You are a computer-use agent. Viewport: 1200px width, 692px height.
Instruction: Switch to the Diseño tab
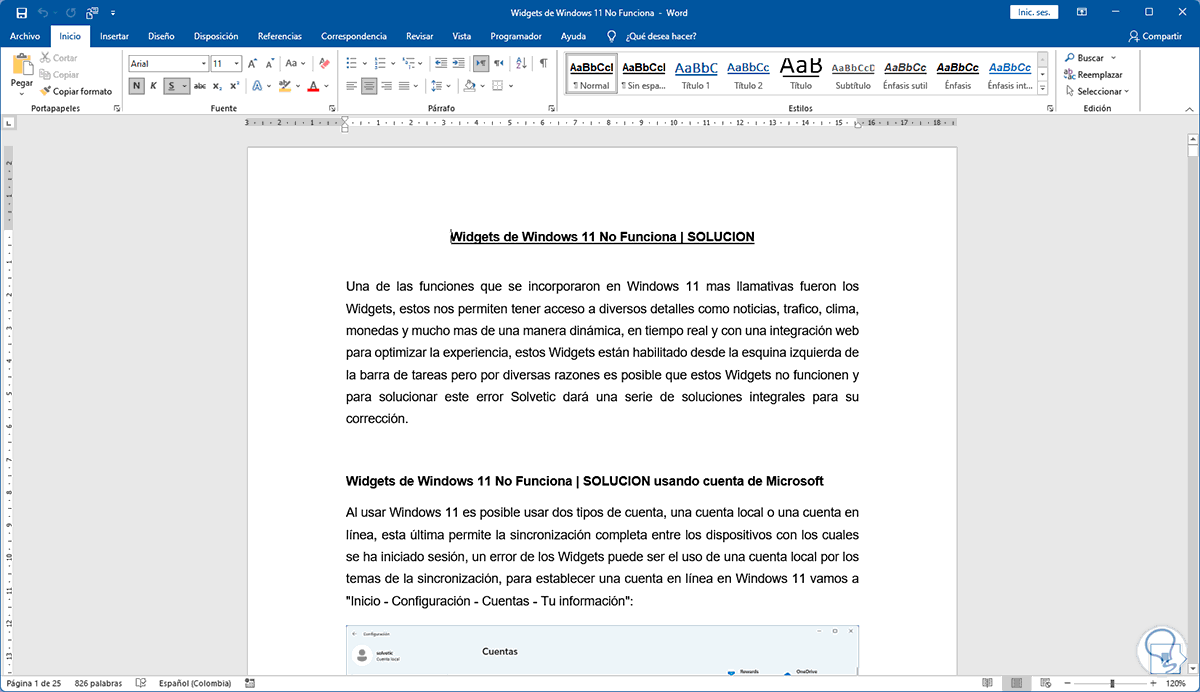tap(161, 36)
